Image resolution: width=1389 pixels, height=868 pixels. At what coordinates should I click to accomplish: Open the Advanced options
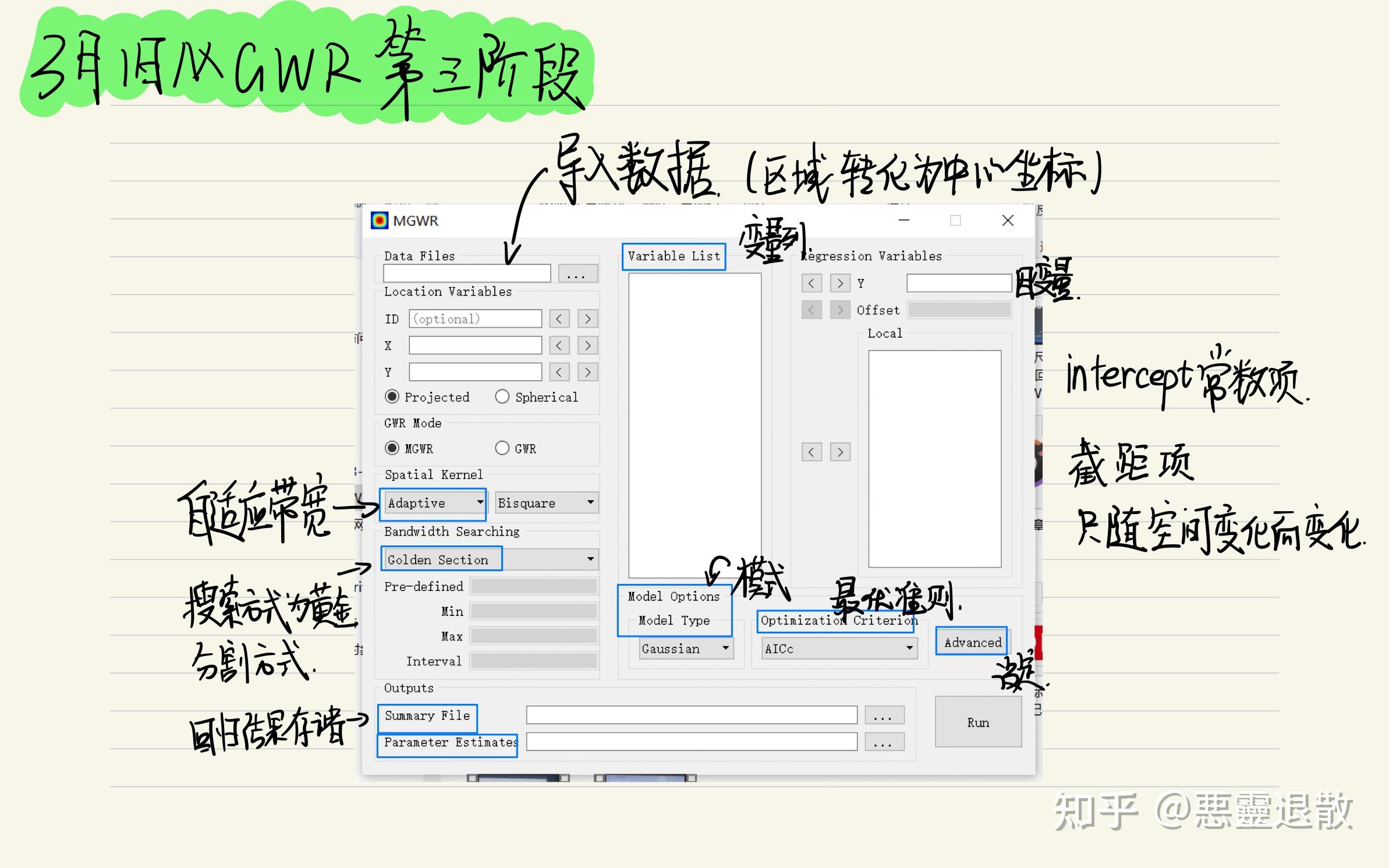click(x=971, y=642)
